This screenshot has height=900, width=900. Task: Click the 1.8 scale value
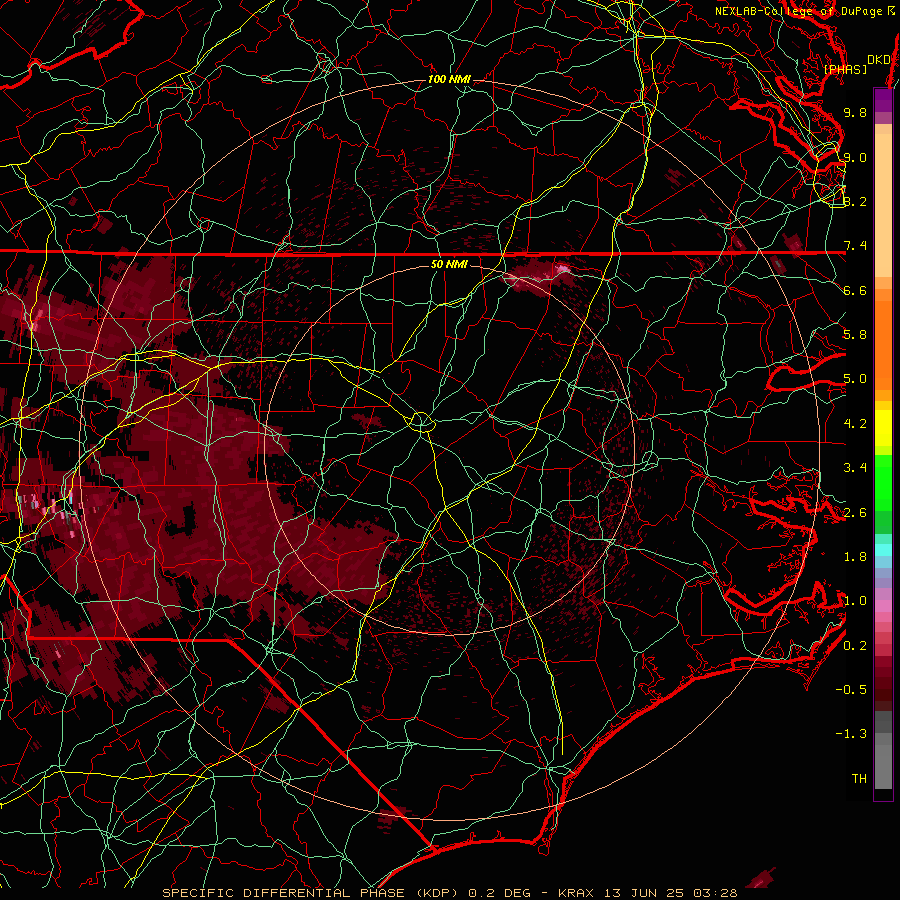855,557
